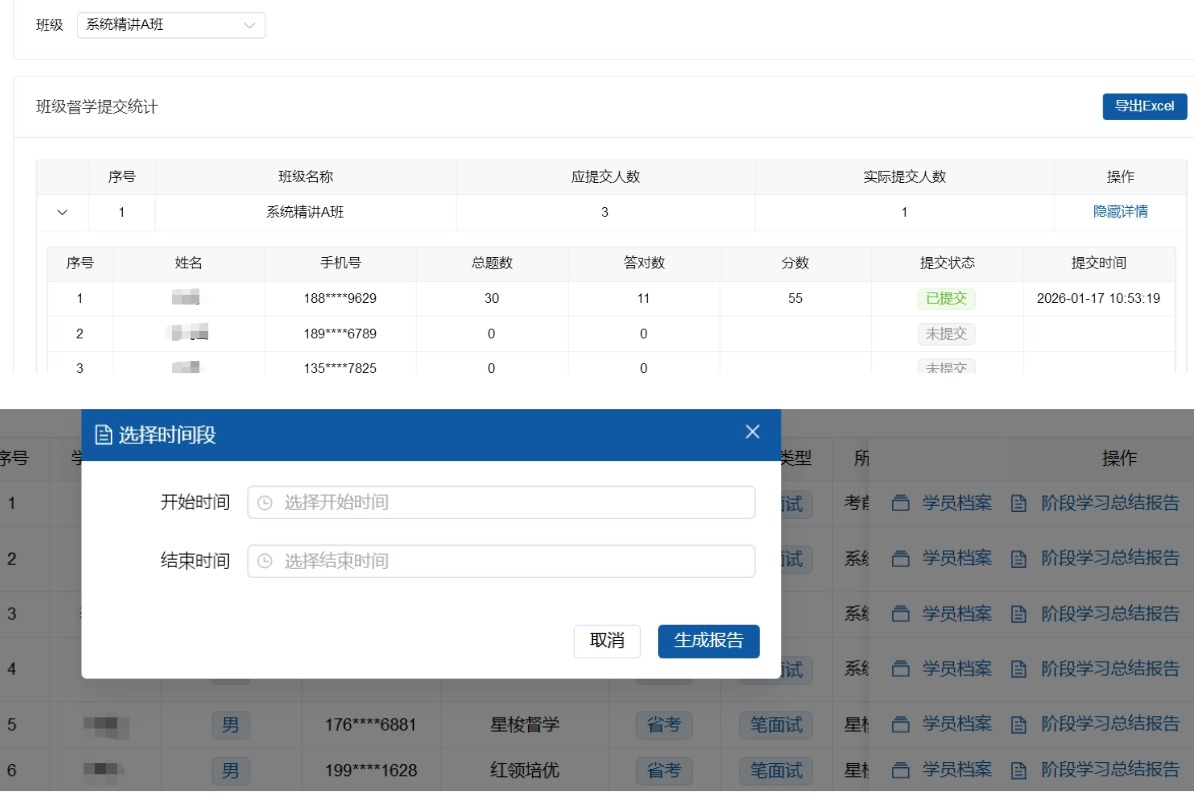The image size is (1200, 800).
Task: Click 隐藏详情 to hide class details
Action: 1121,212
